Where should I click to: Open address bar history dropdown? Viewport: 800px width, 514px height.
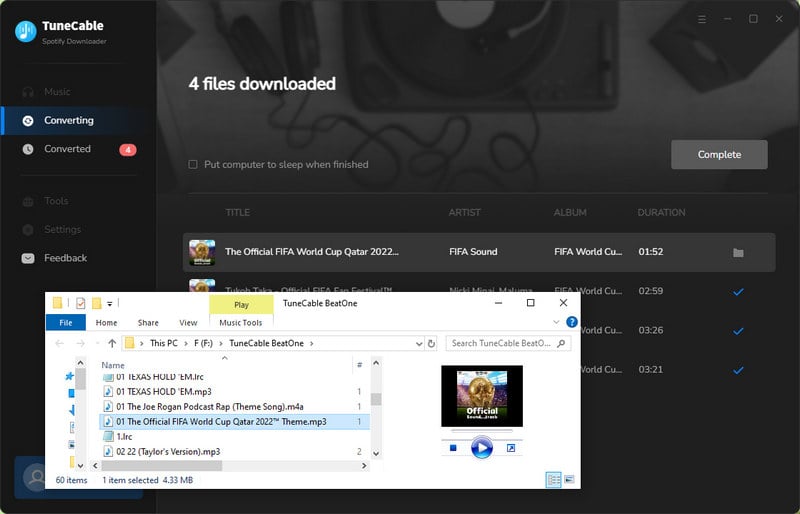419,344
